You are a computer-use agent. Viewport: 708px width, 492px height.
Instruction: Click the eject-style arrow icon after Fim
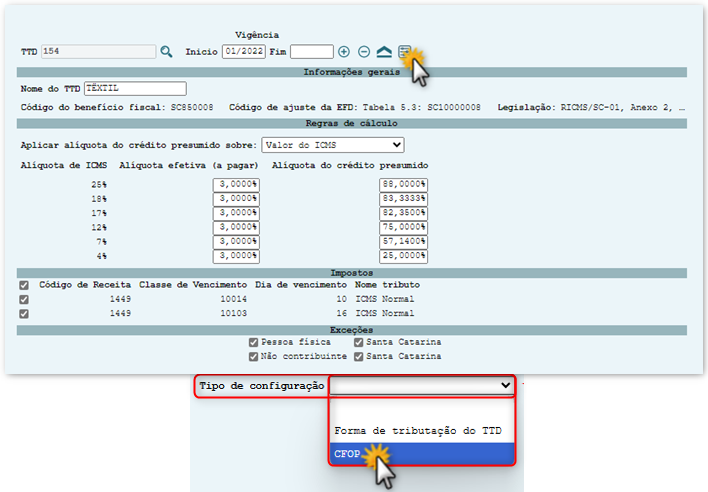(384, 51)
